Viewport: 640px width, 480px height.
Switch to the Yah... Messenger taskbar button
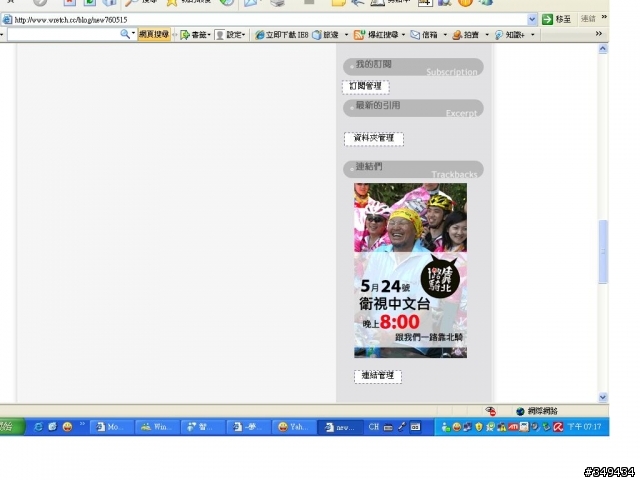(x=294, y=427)
